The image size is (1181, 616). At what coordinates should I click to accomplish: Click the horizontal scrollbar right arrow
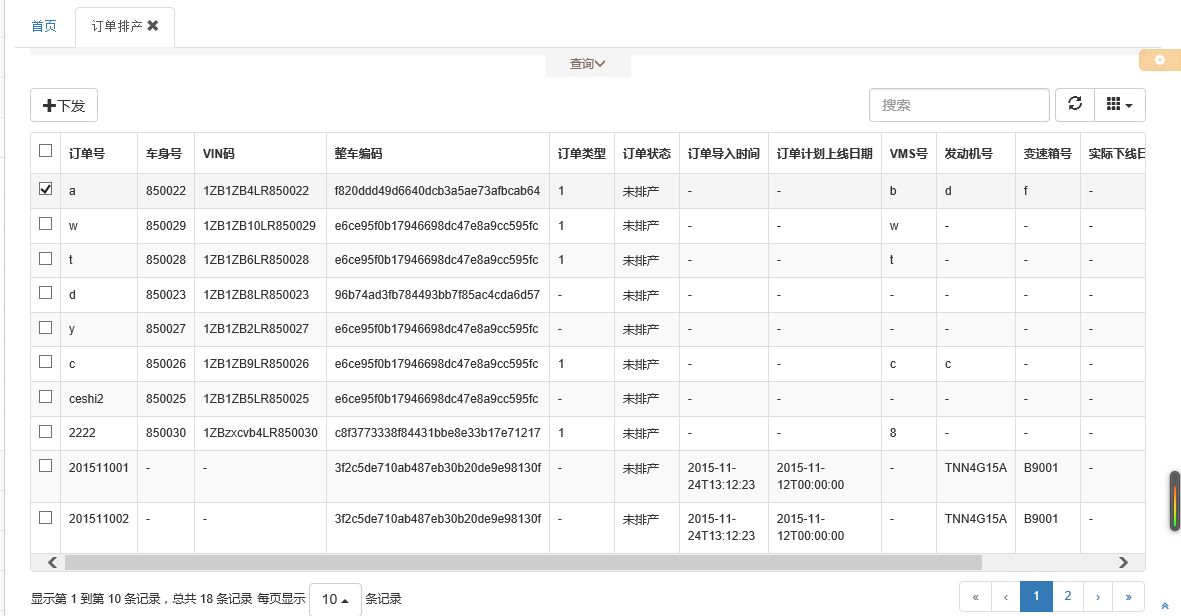click(x=1123, y=563)
